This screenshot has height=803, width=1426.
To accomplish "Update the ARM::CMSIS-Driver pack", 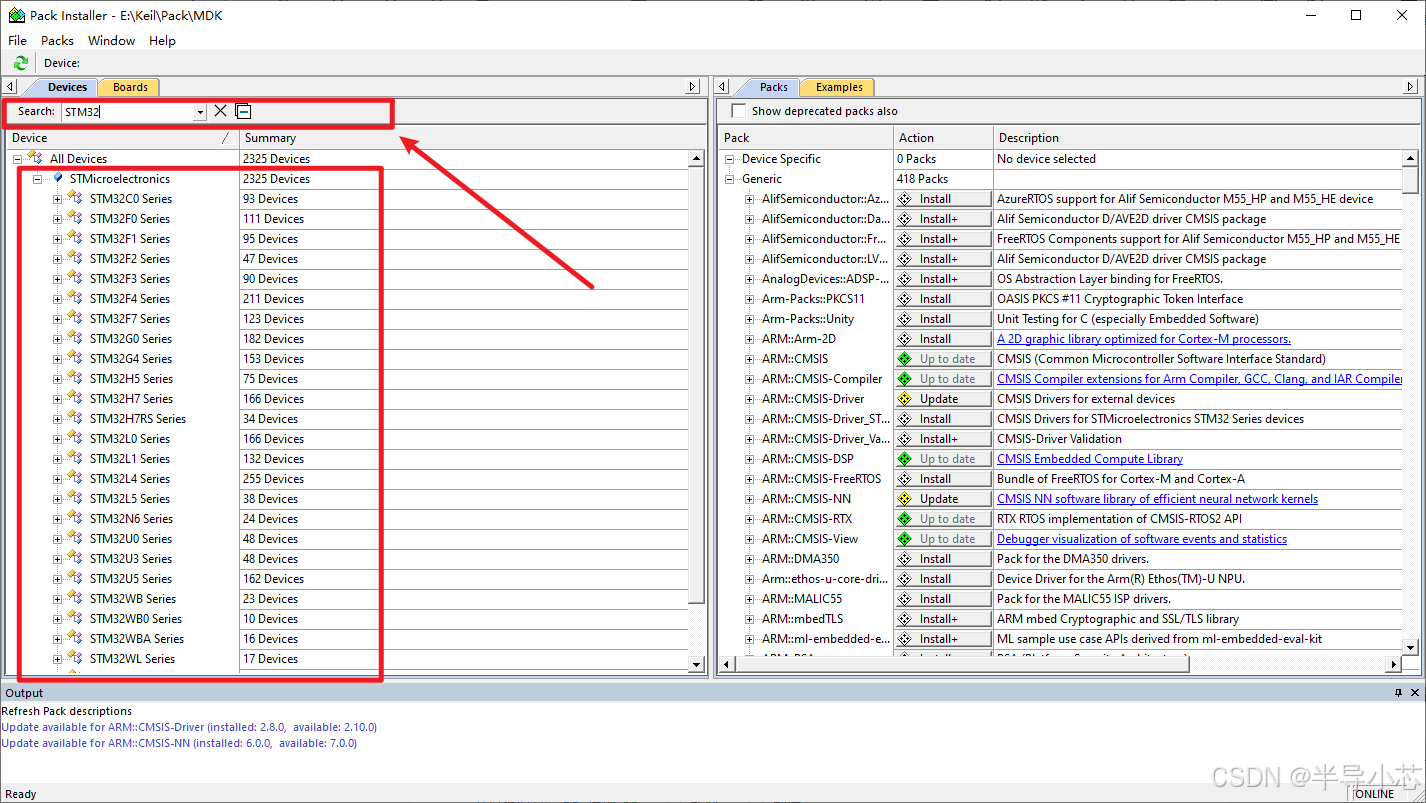I will pyautogui.click(x=943, y=398).
